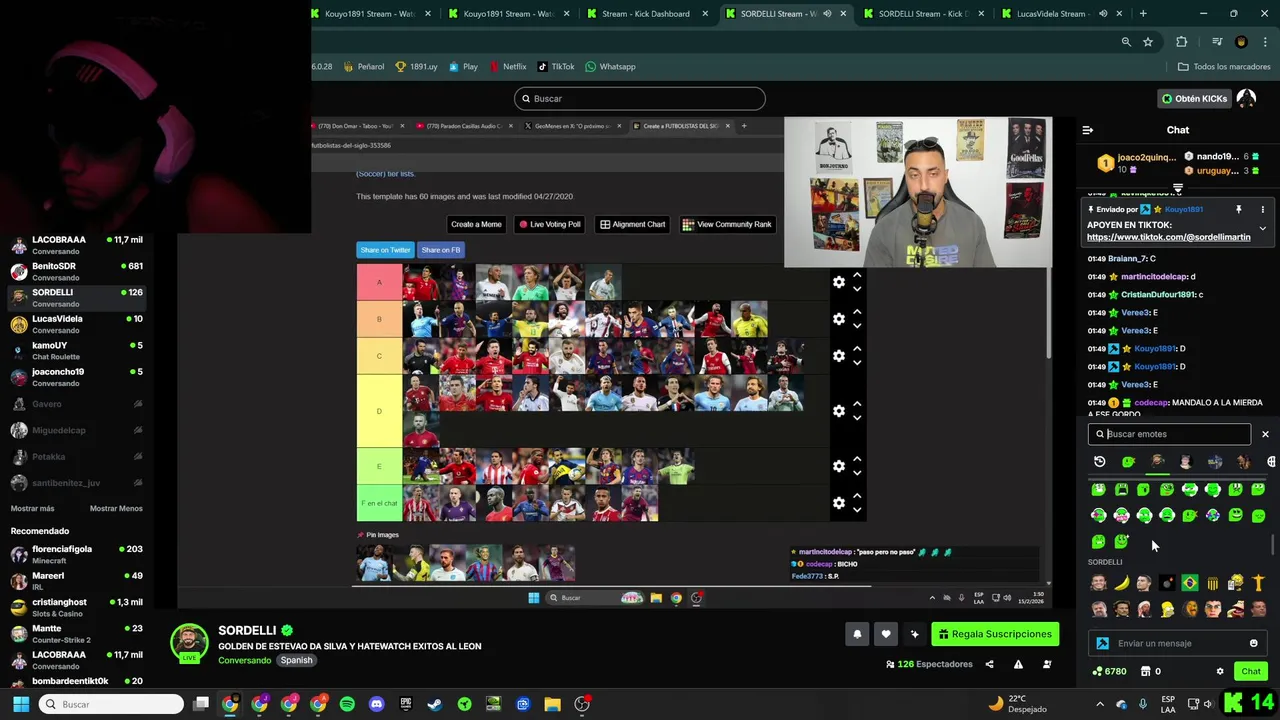Focus the Buscar emotes search field
This screenshot has width=1280, height=720.
click(x=1169, y=434)
